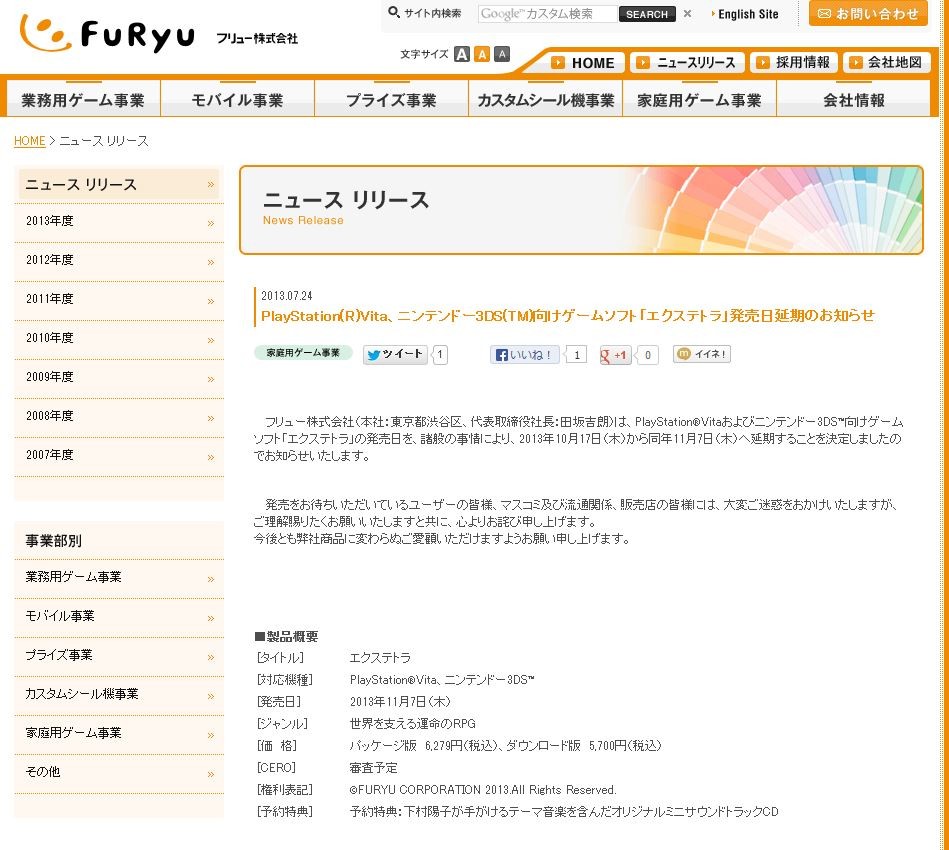Click the ニュース リリース banner image
The height and width of the screenshot is (850, 949).
pyautogui.click(x=581, y=210)
